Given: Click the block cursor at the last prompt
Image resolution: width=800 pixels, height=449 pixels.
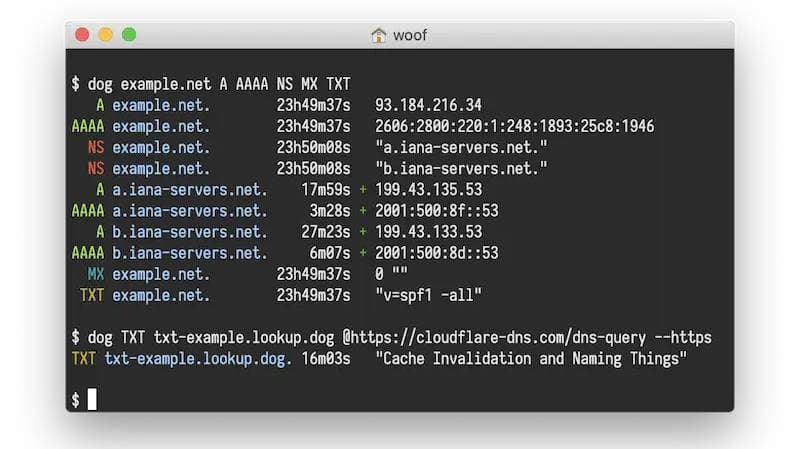Looking at the screenshot, I should (92, 400).
